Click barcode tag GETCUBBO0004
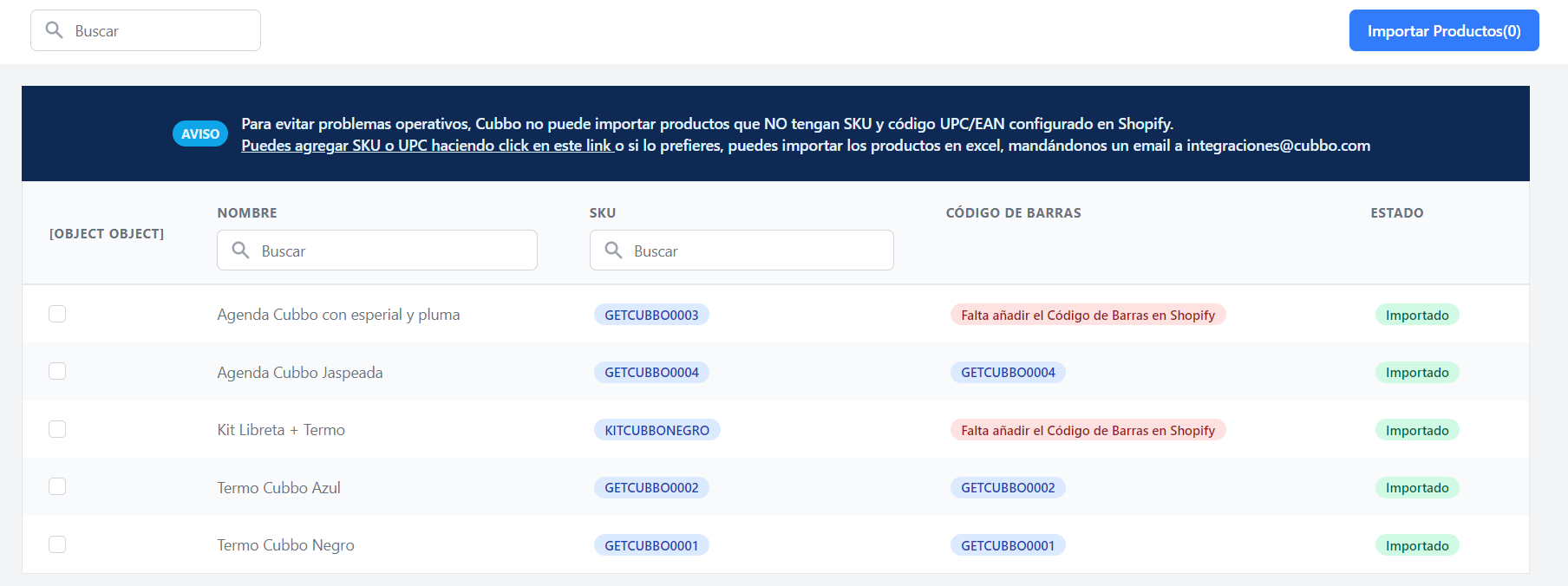Viewport: 1568px width, 586px height. [x=1008, y=373]
